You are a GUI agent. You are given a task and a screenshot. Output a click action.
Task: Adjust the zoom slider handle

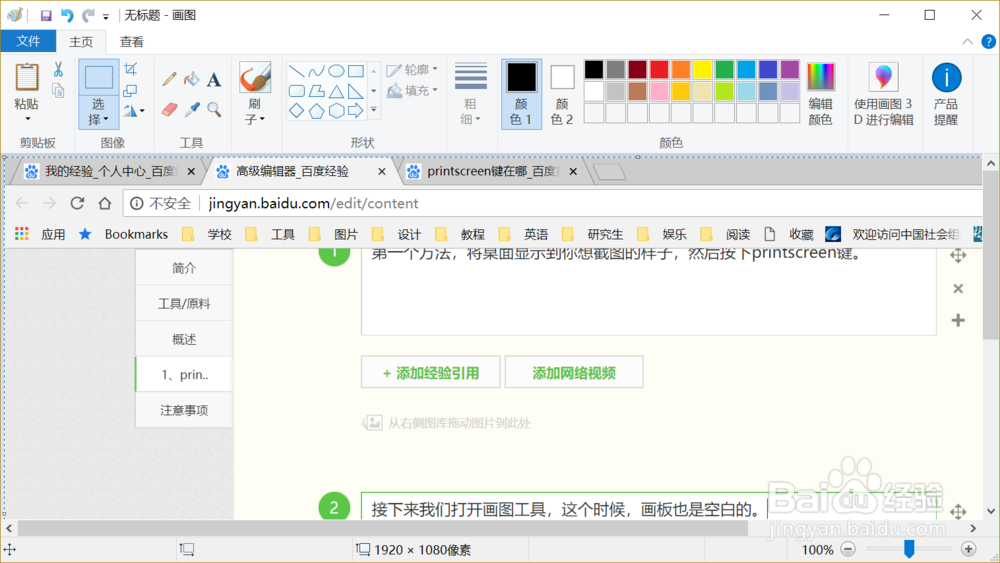909,548
